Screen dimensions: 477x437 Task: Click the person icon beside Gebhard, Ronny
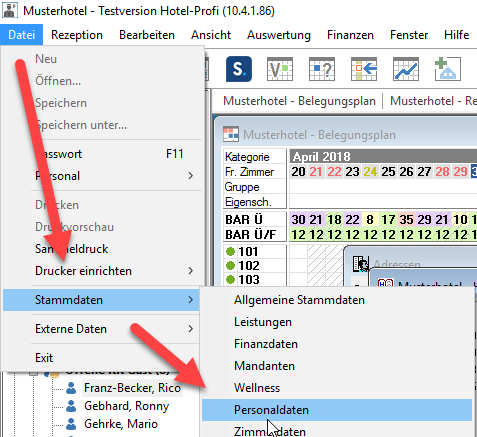[71, 406]
